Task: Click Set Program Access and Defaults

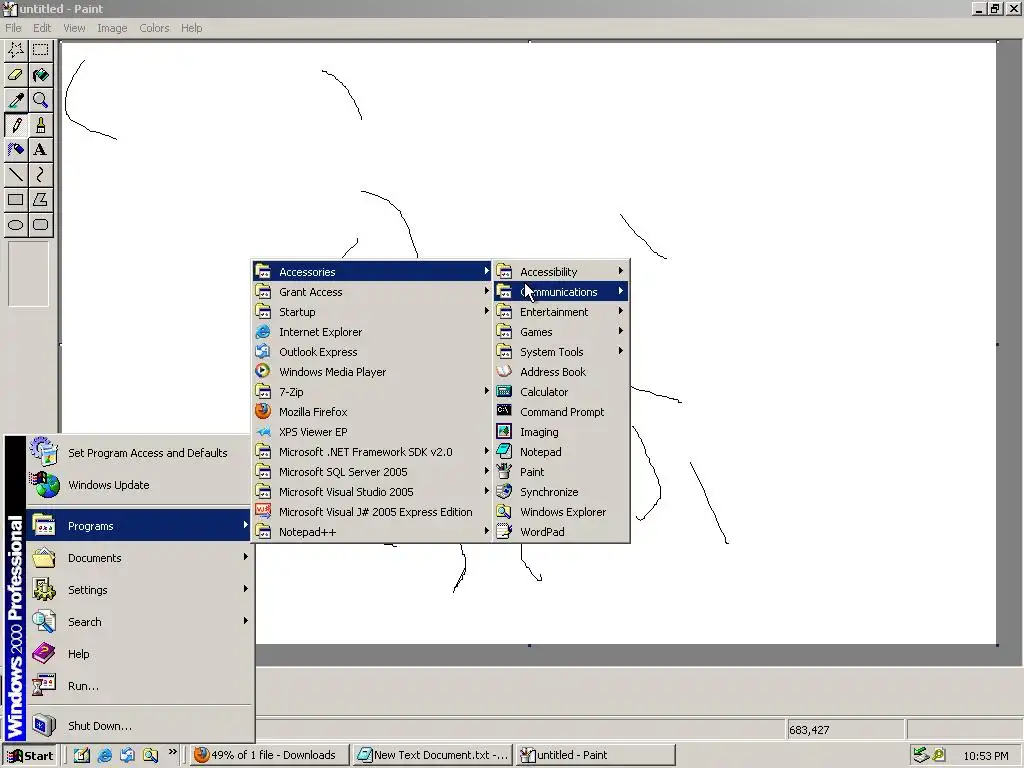Action: tap(139, 453)
